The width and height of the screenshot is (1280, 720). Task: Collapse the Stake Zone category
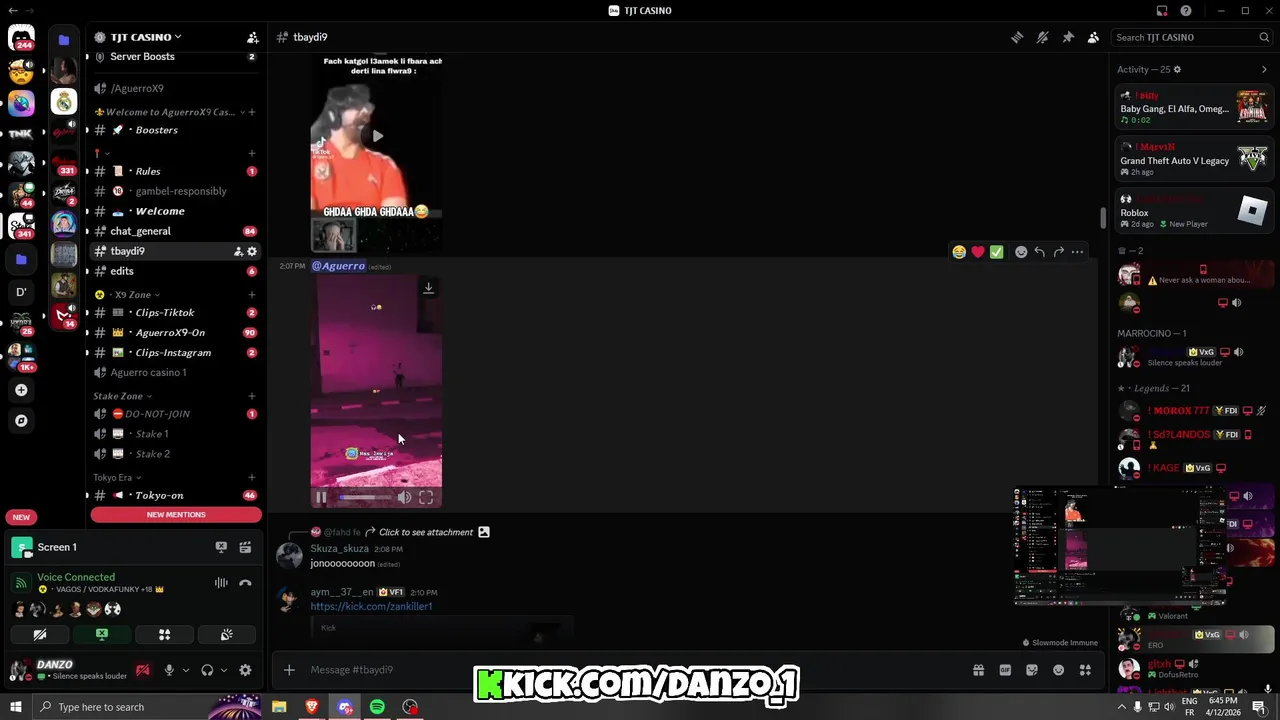(122, 396)
